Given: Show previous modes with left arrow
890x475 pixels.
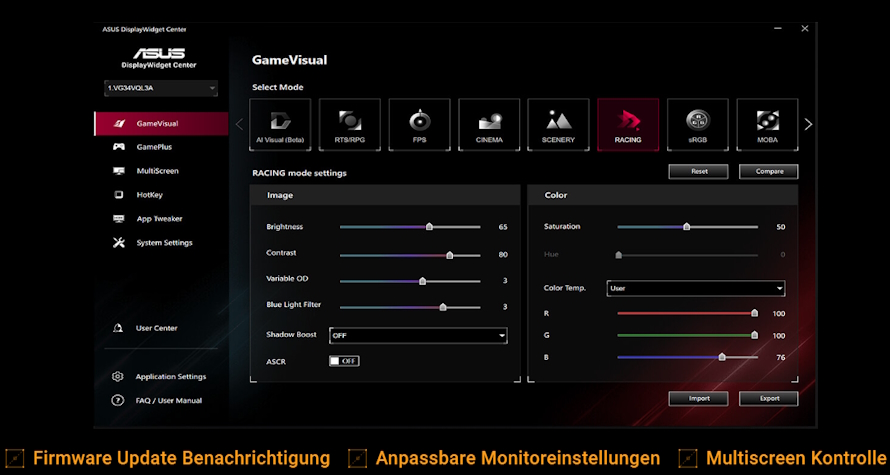Looking at the screenshot, I should 239,124.
